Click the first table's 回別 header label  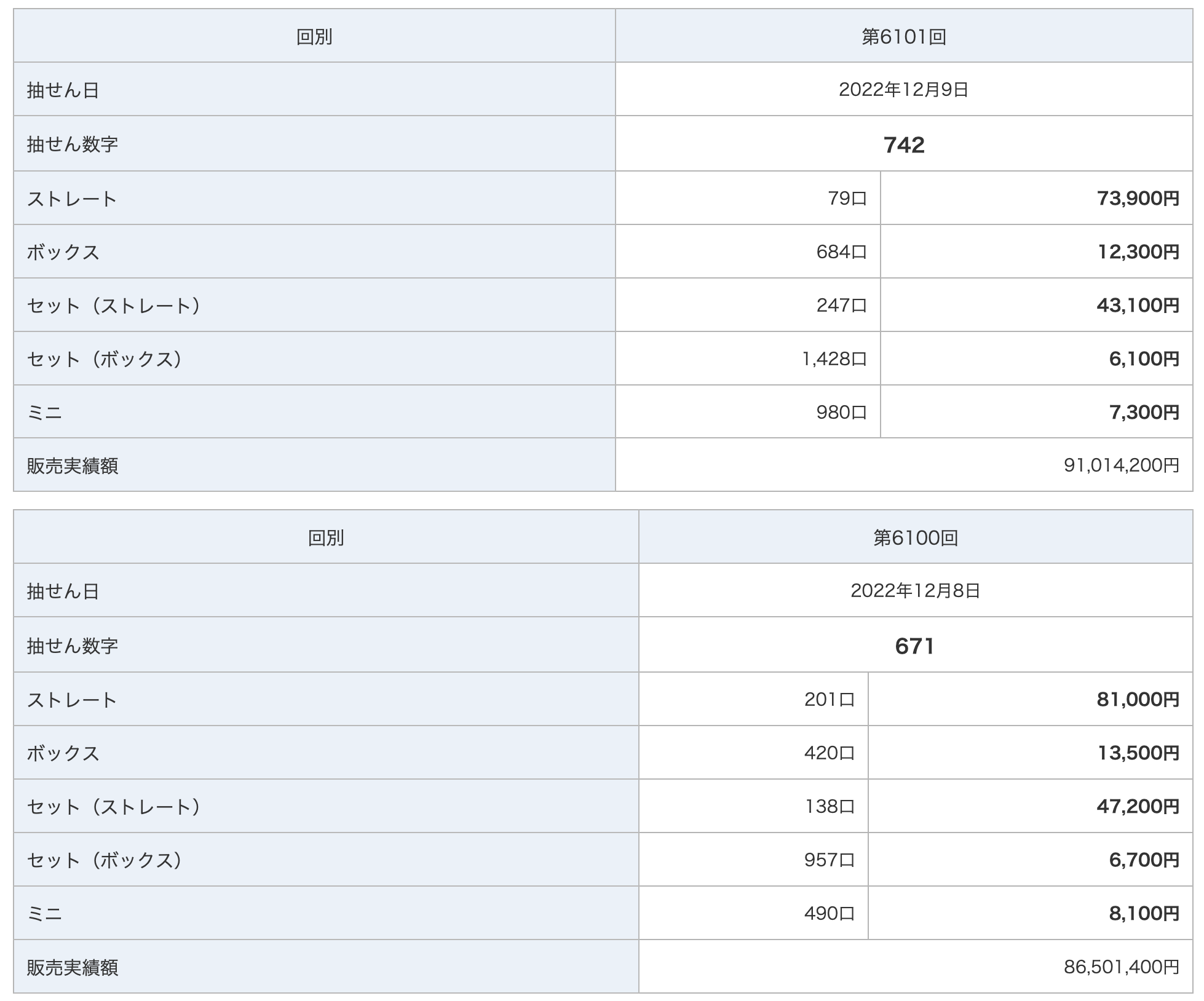314,36
